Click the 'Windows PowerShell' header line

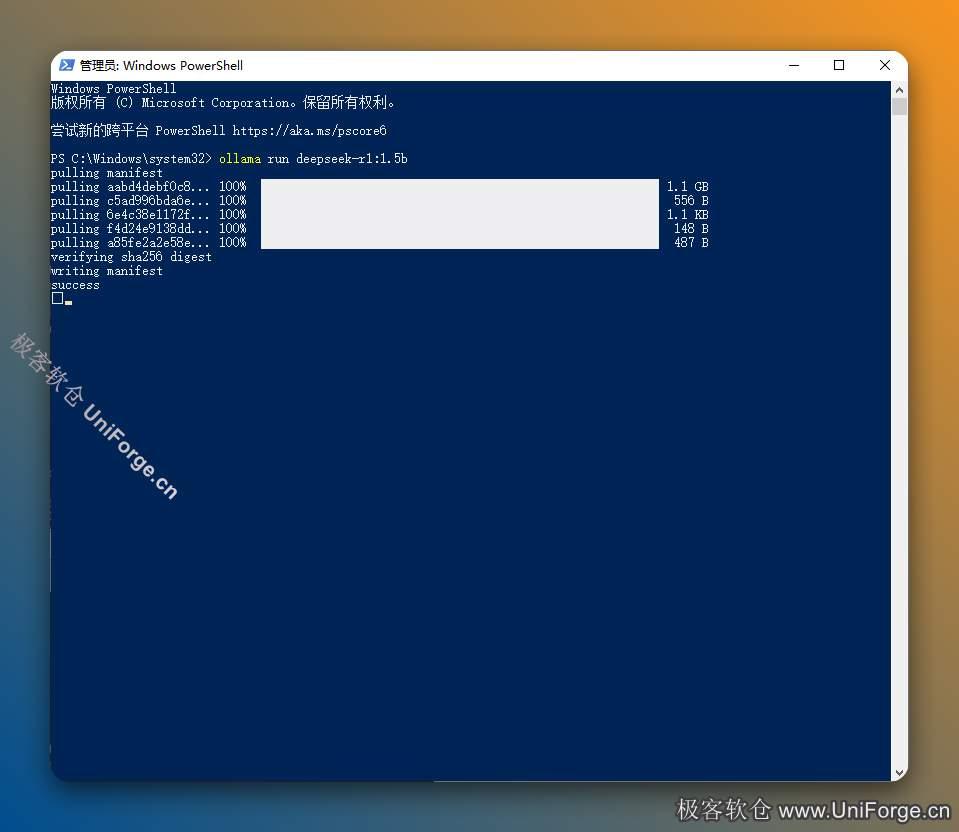(114, 89)
